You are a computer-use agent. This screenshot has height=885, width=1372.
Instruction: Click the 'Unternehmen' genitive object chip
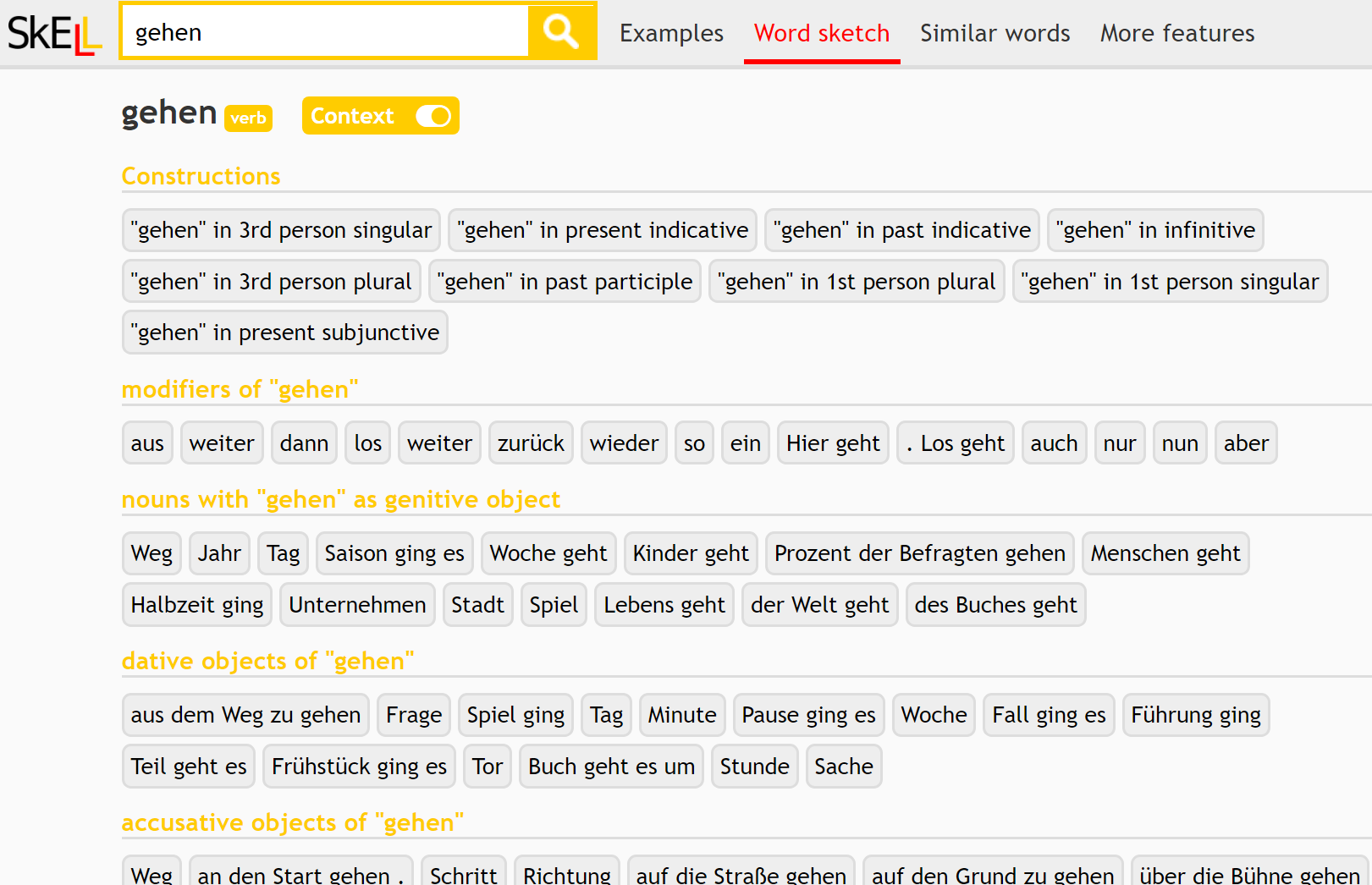tap(357, 605)
